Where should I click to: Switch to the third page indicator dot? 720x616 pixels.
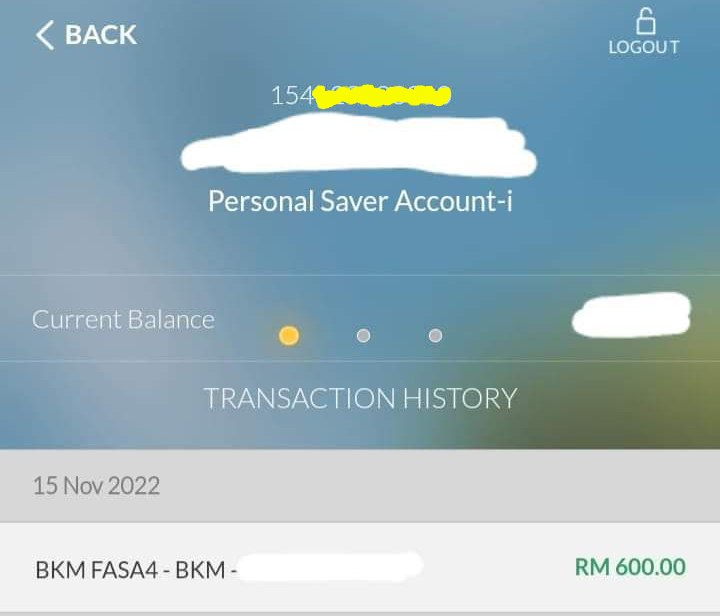435,336
